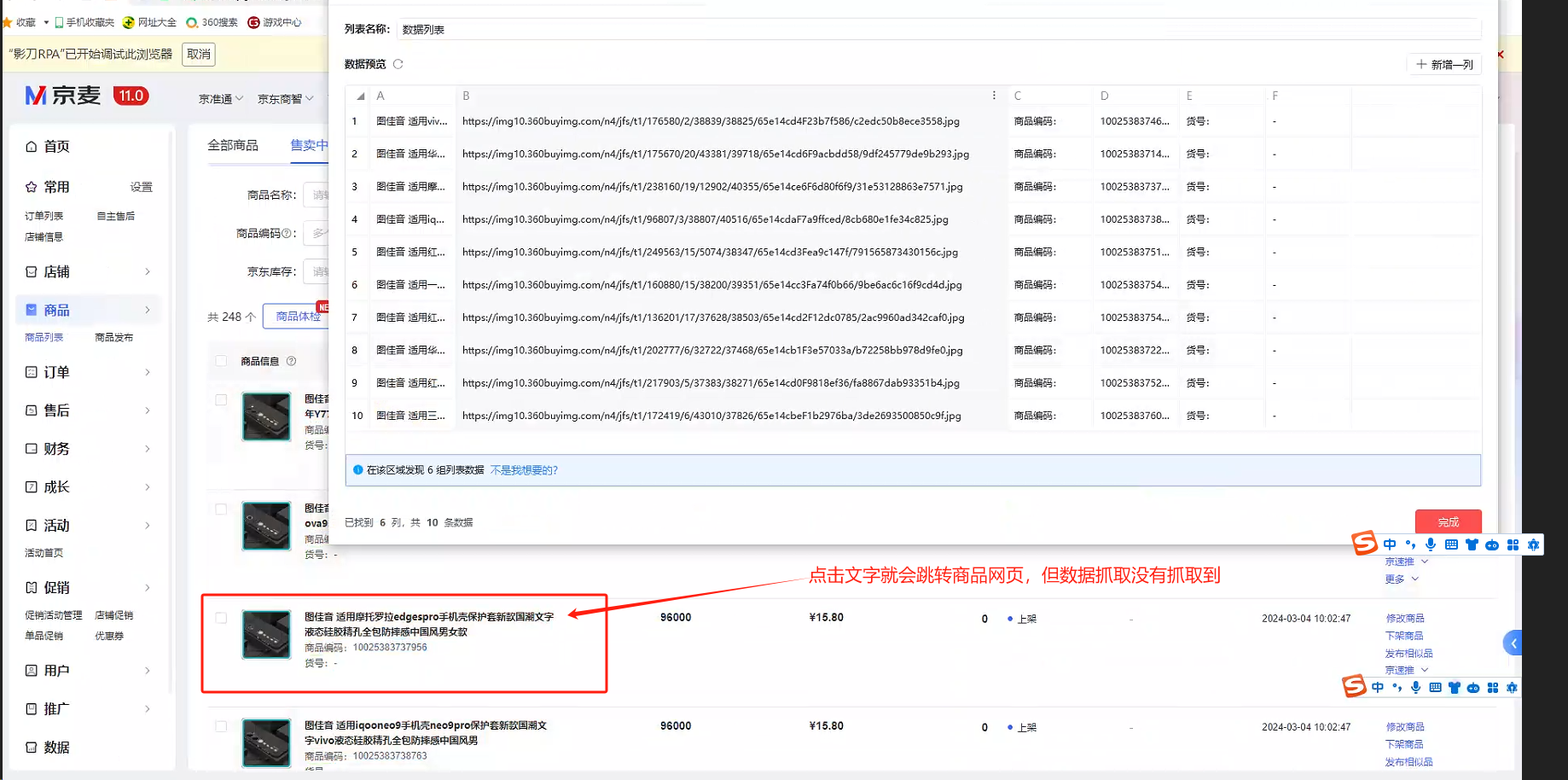Open the 收藏 dropdown arrow in bookmarks bar
Screen dimensions: 1568x780
(46, 22)
